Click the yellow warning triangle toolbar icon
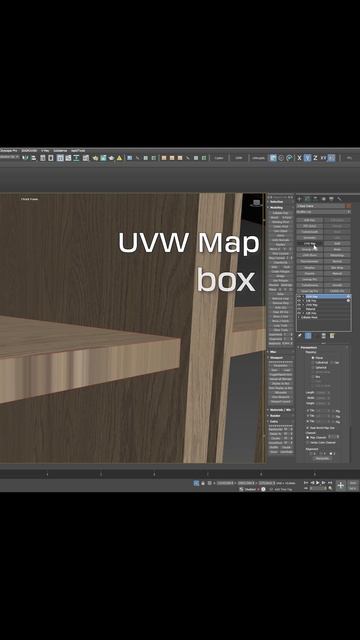The height and width of the screenshot is (640, 360). point(119,158)
